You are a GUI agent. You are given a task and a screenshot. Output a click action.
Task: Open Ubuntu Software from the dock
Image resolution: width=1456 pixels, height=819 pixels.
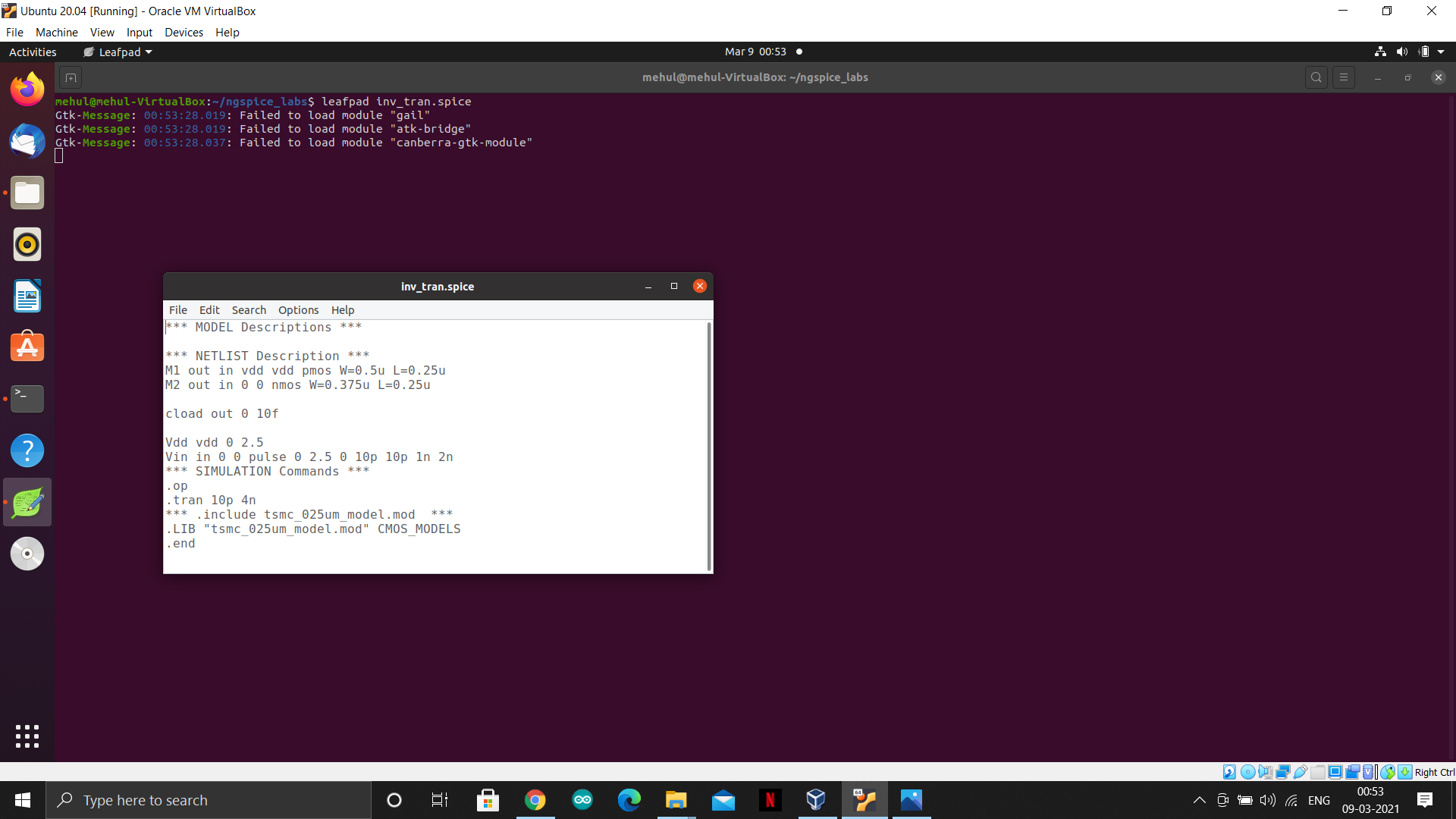click(27, 347)
